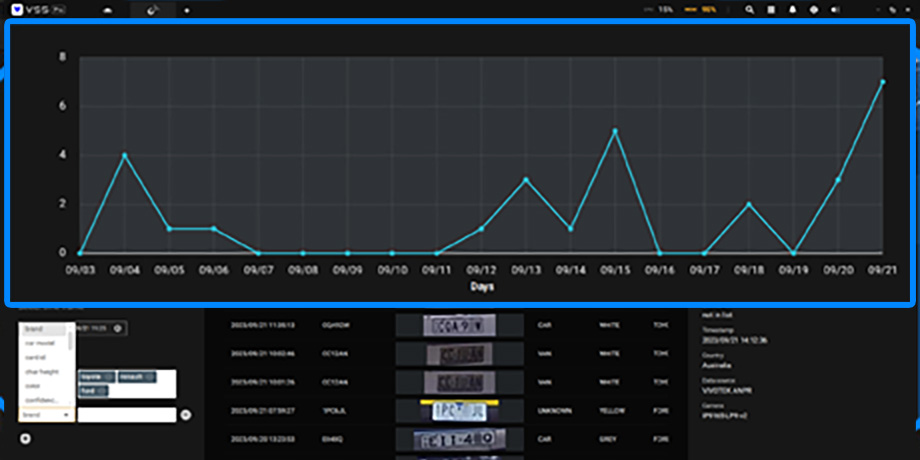Switch to the active second tab
The image size is (920, 460).
[x=152, y=9]
